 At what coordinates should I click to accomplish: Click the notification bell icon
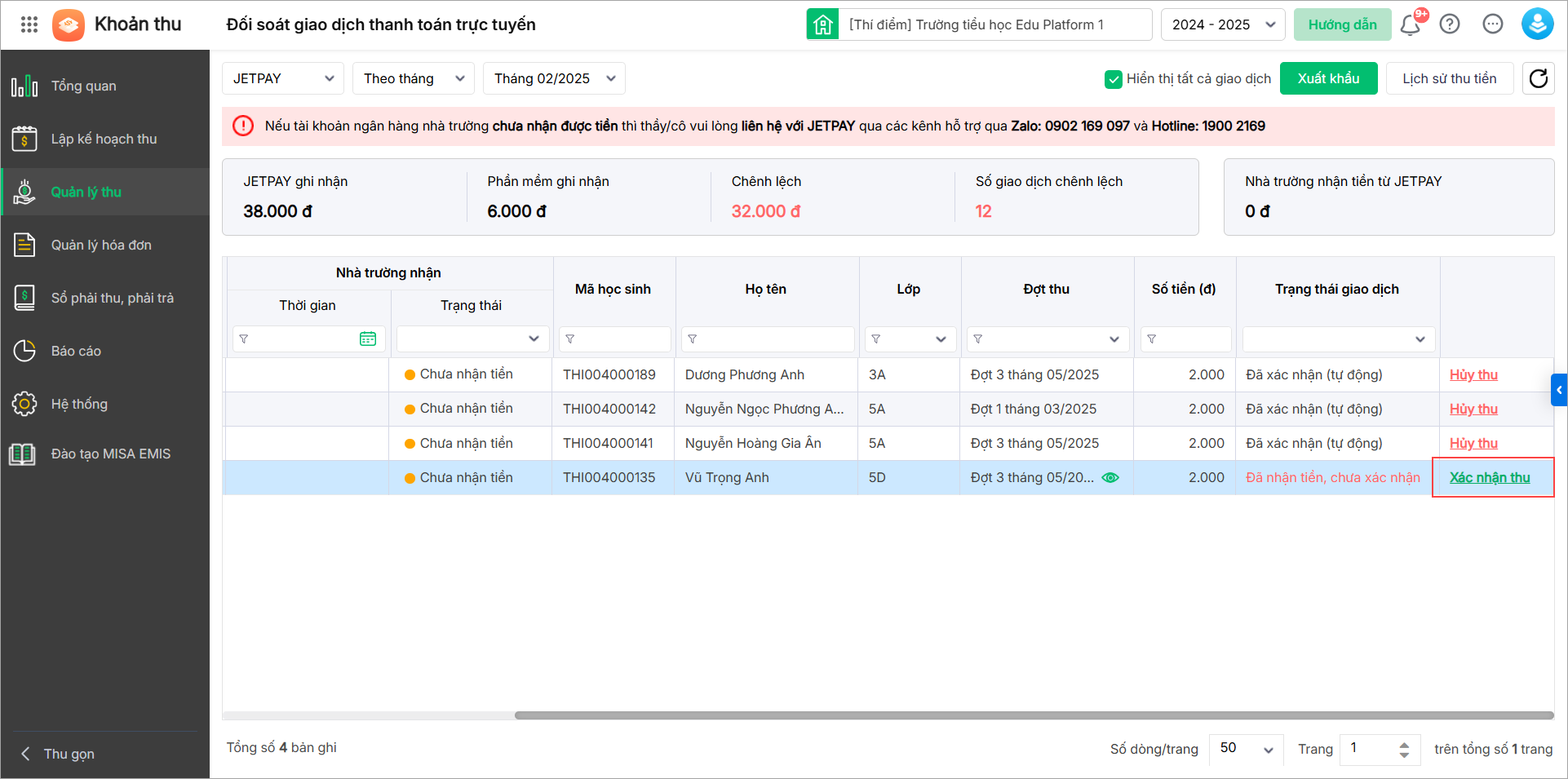(1410, 25)
